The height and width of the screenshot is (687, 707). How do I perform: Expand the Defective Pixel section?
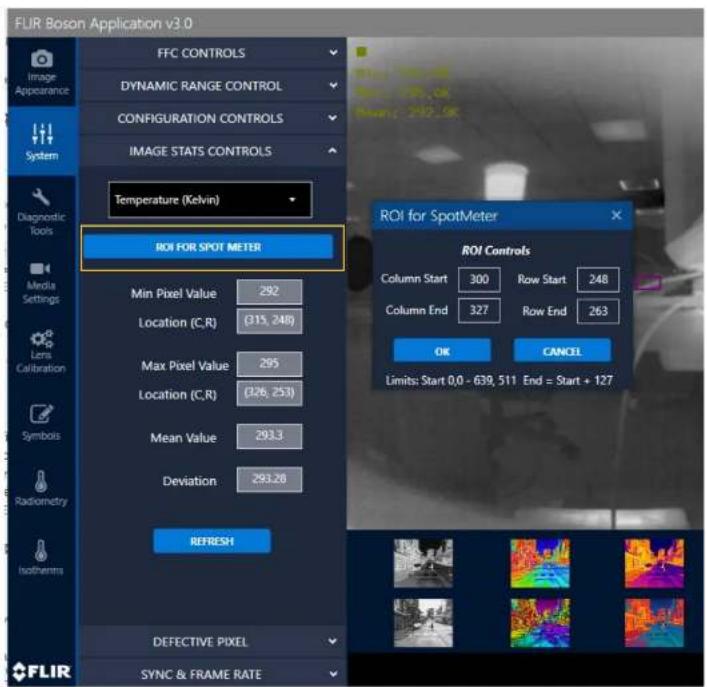pyautogui.click(x=213, y=641)
